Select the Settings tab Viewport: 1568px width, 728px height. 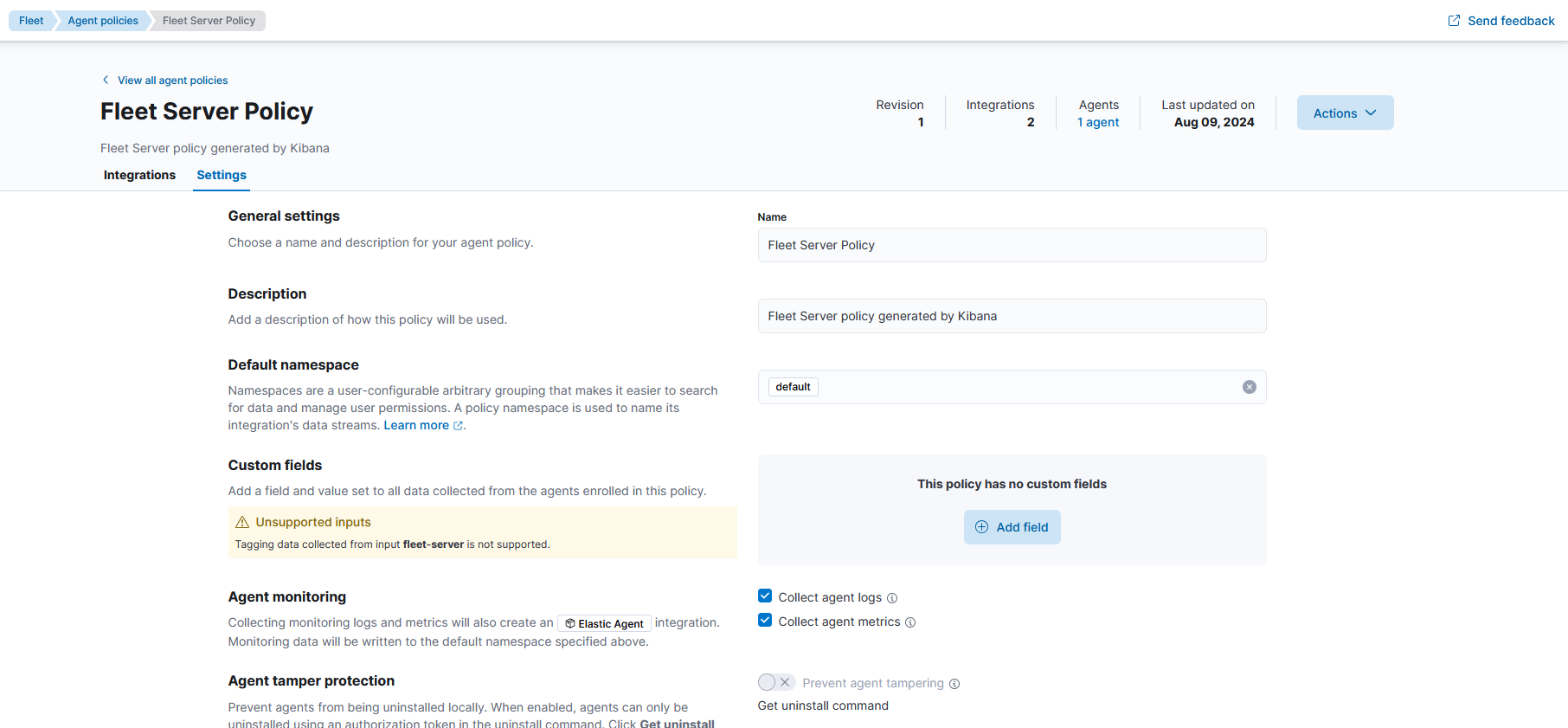(x=222, y=175)
